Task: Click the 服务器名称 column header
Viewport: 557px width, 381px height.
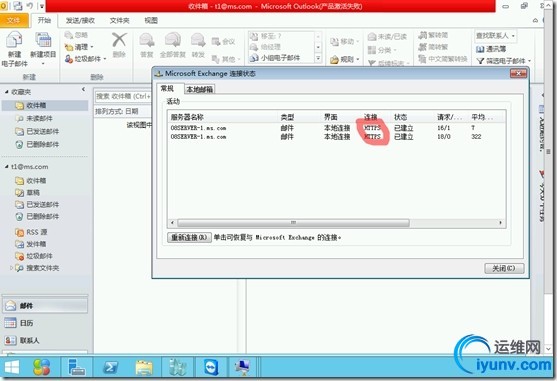Action: [x=222, y=117]
